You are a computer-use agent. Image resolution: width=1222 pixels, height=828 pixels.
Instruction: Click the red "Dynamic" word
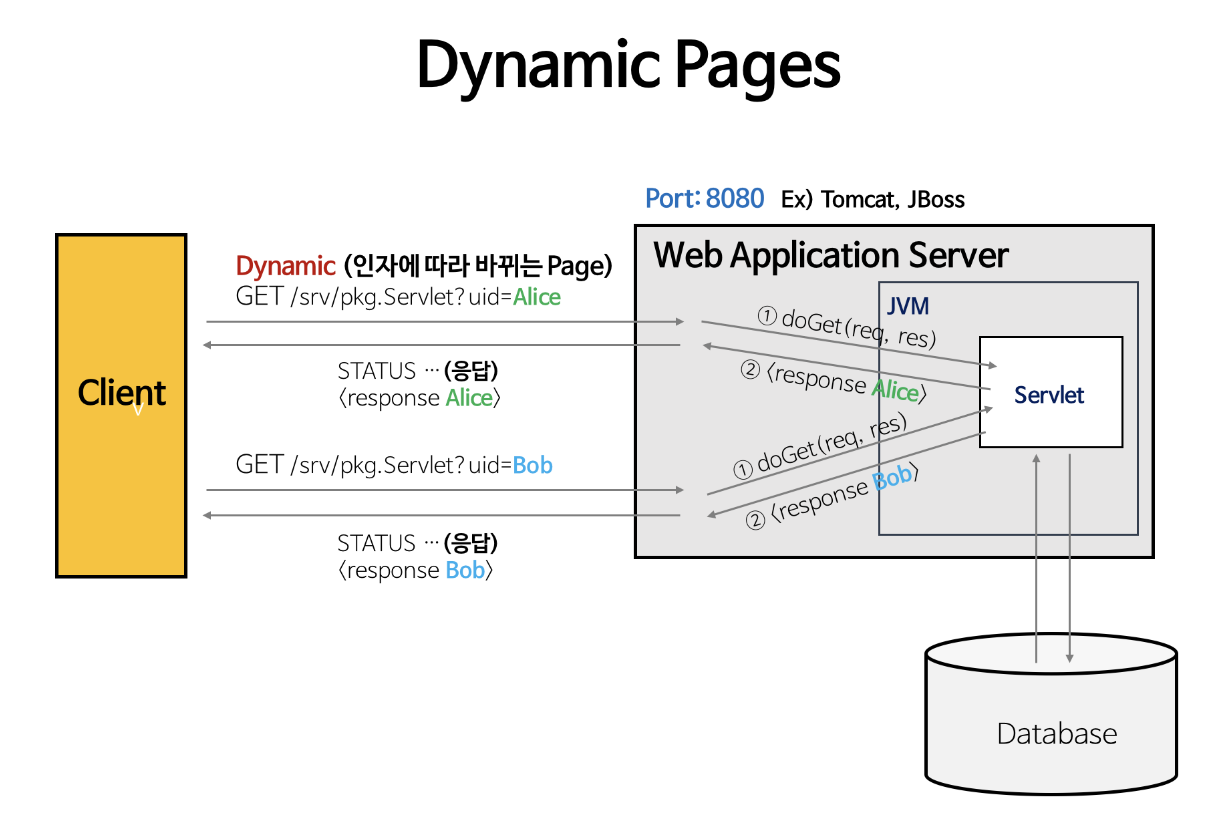[286, 266]
